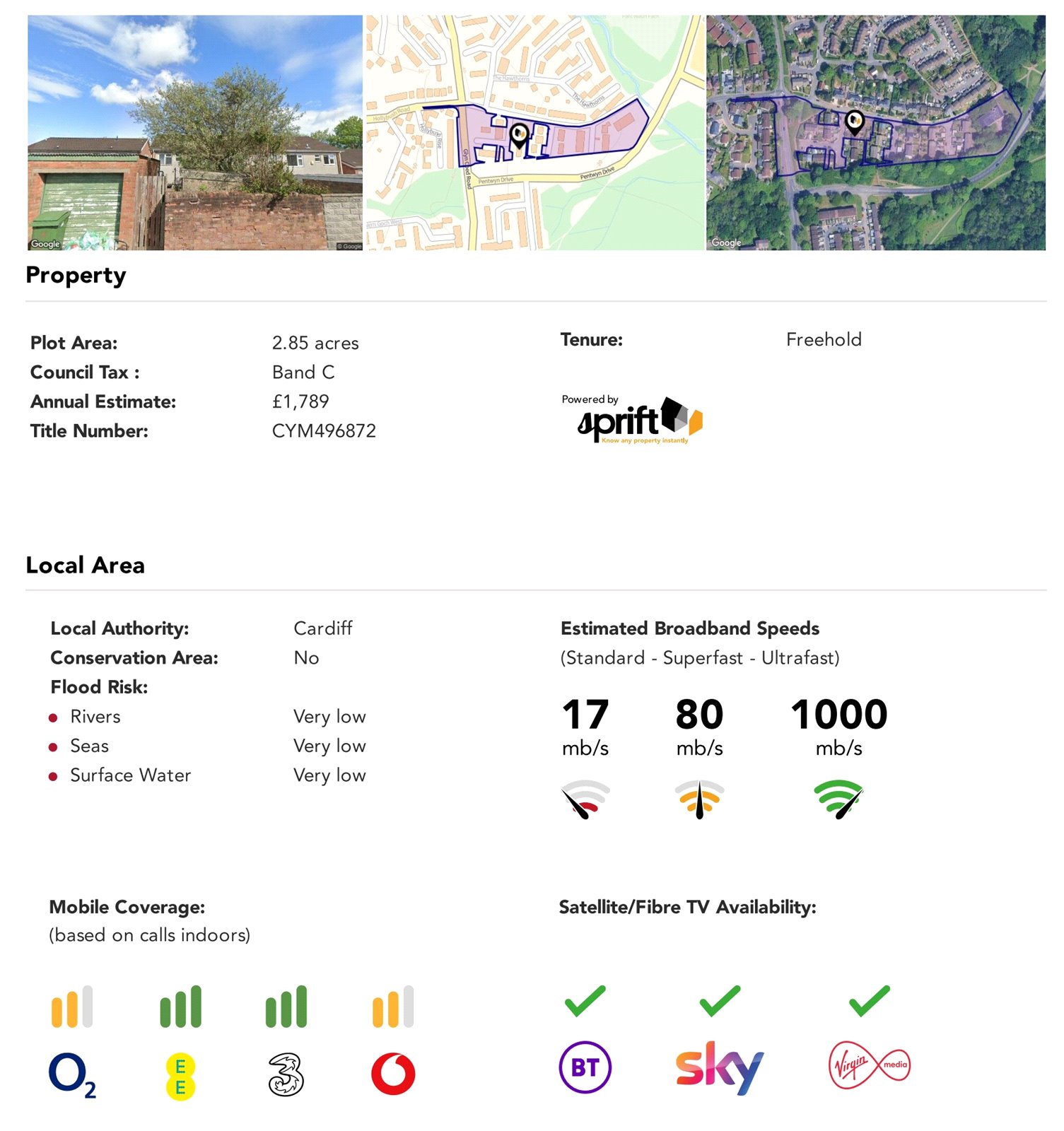Click the Virgin Media logo

869,1065
